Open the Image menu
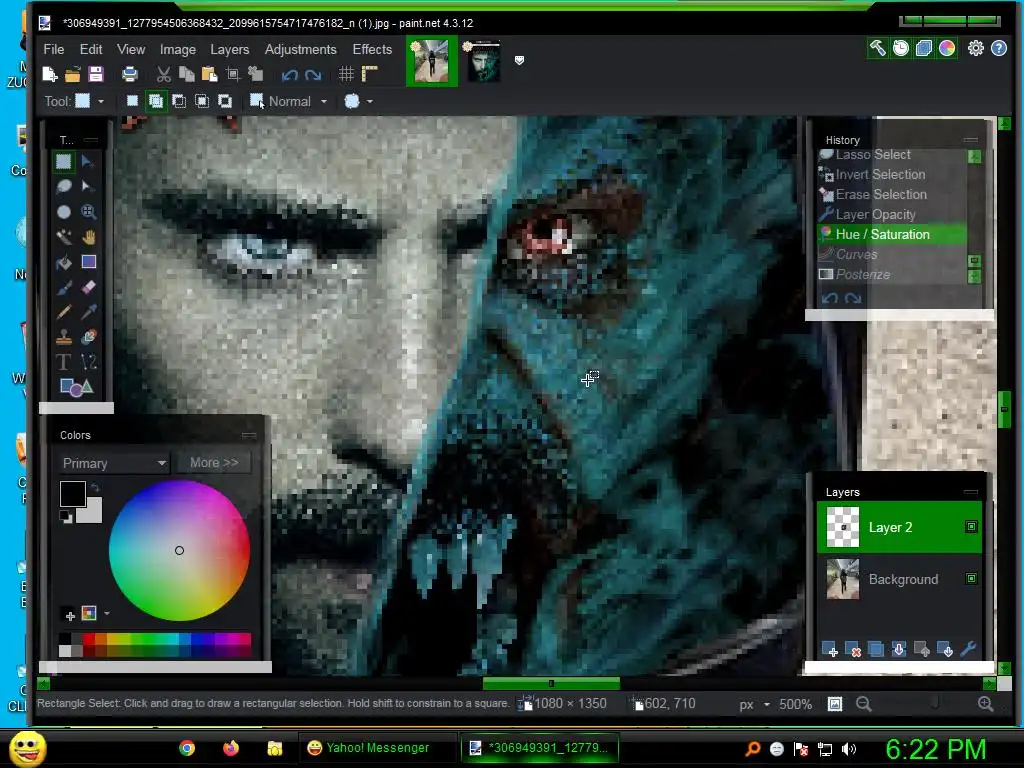Screen dimensions: 1024x768 tap(178, 50)
